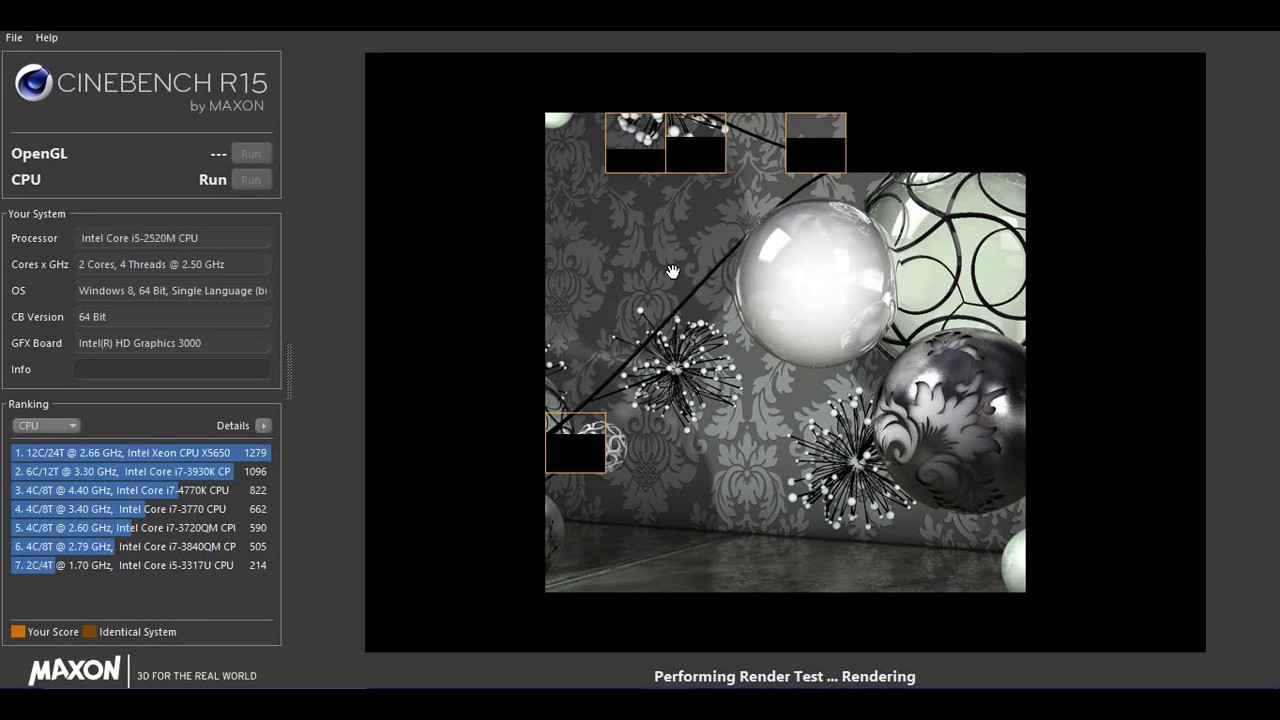Viewport: 1280px width, 720px height.
Task: Click the OS value Windows 8
Action: (172, 290)
